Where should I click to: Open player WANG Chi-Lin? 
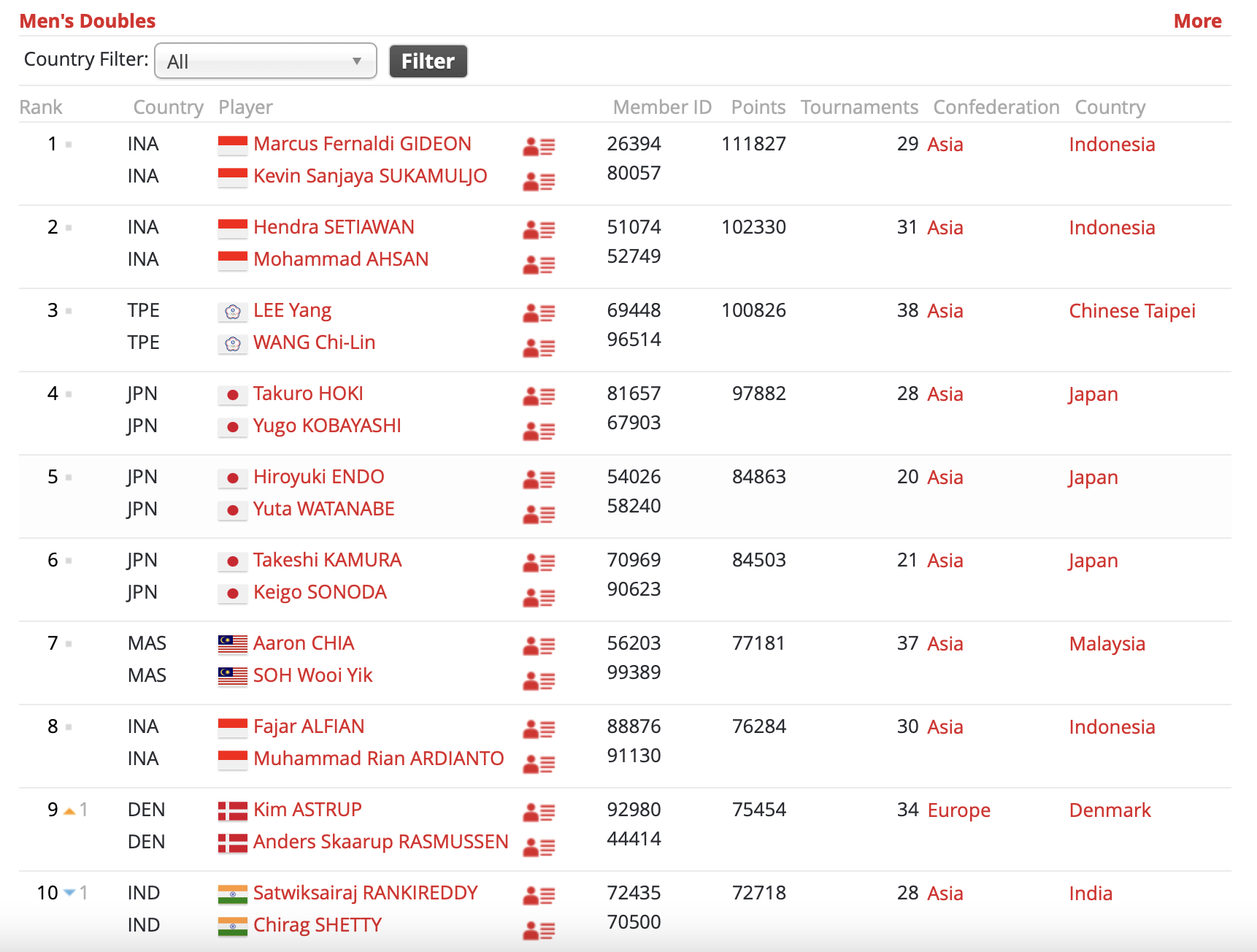[x=314, y=342]
